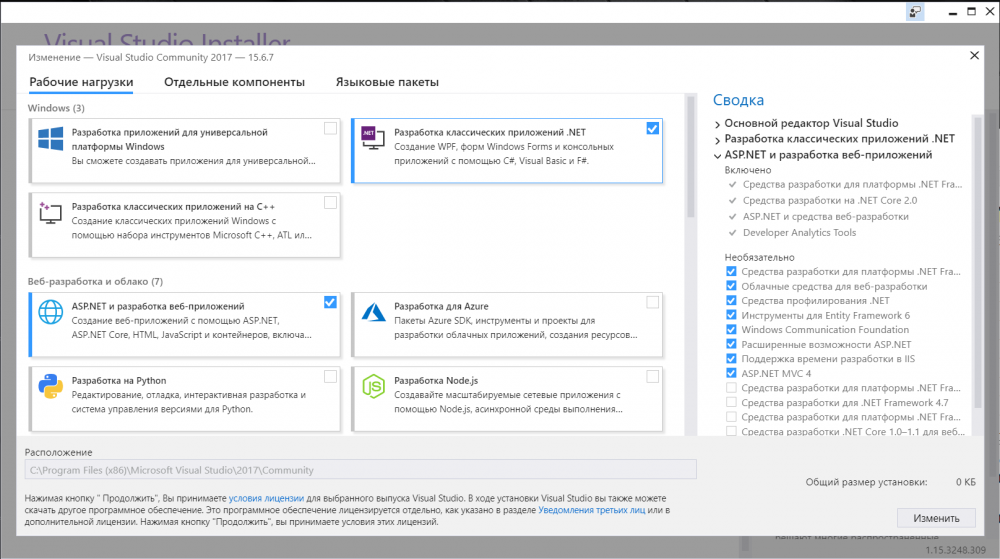Screen dimensions: 1000x559
Task: Click the feedback icon in title bar
Action: (915, 11)
